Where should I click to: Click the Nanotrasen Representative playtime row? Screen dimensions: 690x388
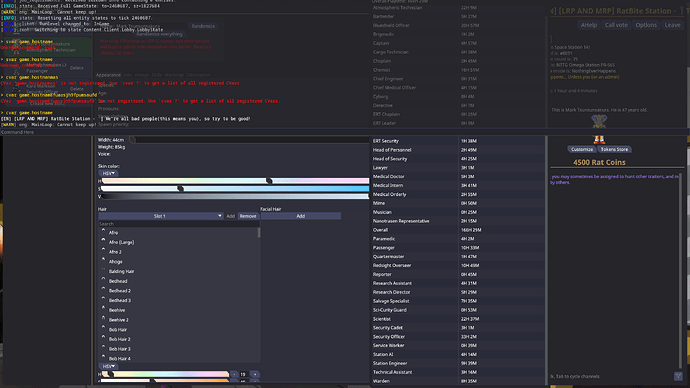pyautogui.click(x=458, y=221)
